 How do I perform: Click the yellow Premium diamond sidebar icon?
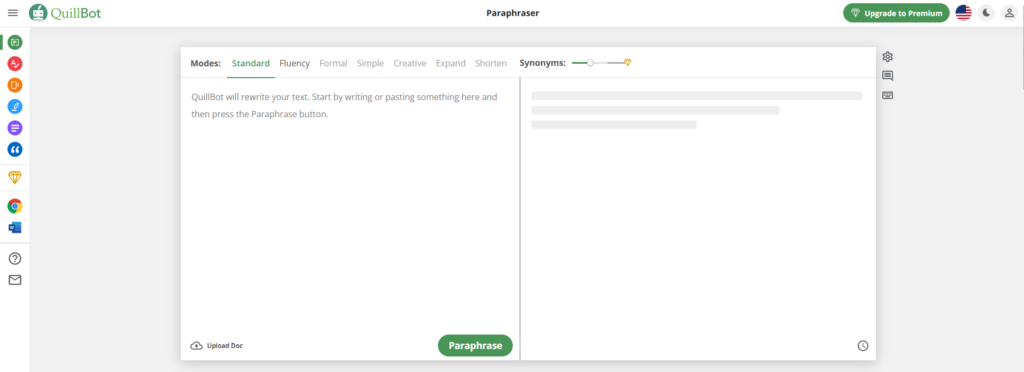point(15,178)
